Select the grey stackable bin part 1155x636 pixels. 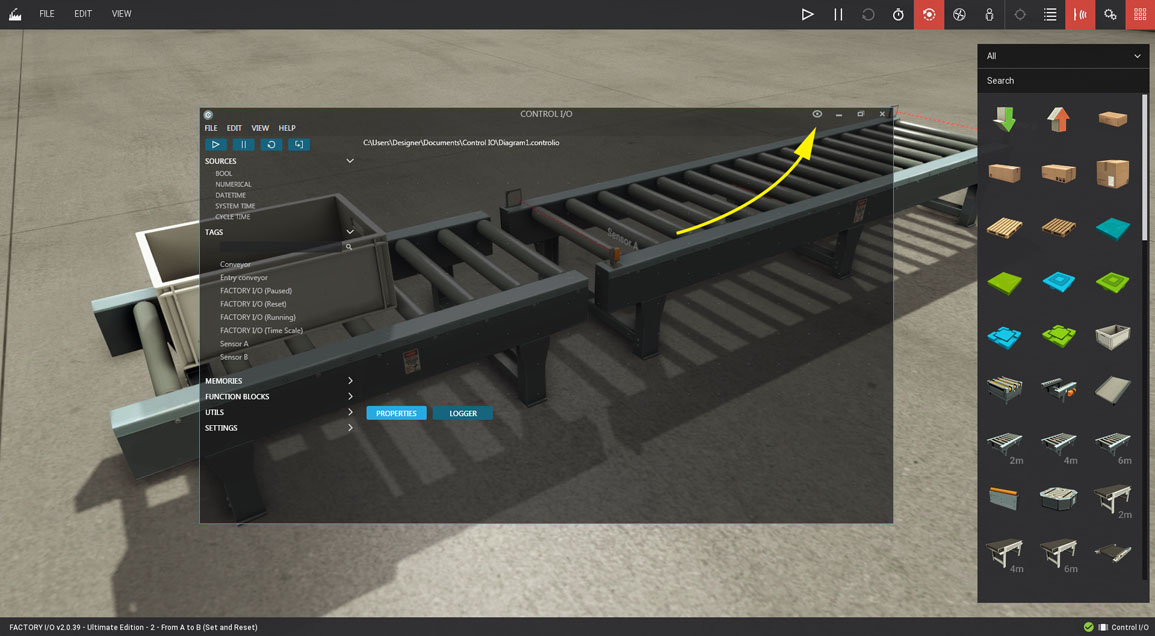click(1112, 337)
